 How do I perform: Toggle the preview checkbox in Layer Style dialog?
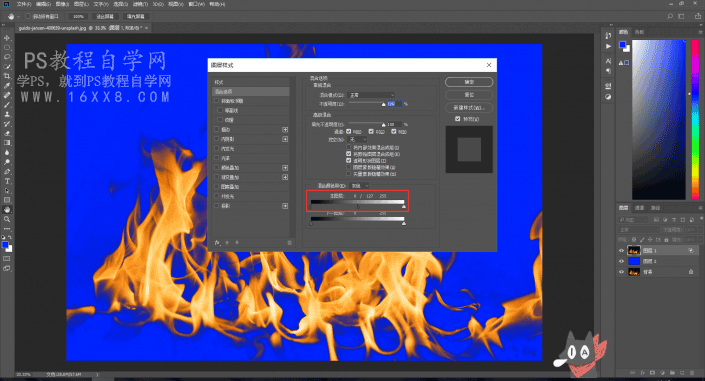coord(458,119)
